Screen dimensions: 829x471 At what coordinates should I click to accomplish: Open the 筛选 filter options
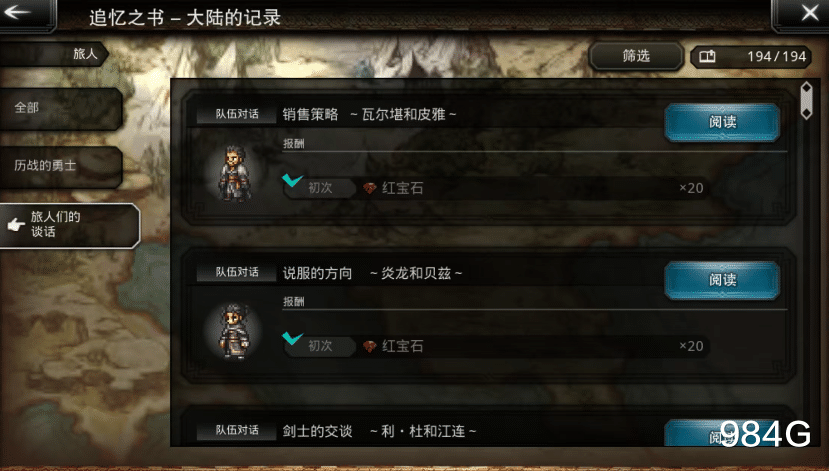(636, 56)
